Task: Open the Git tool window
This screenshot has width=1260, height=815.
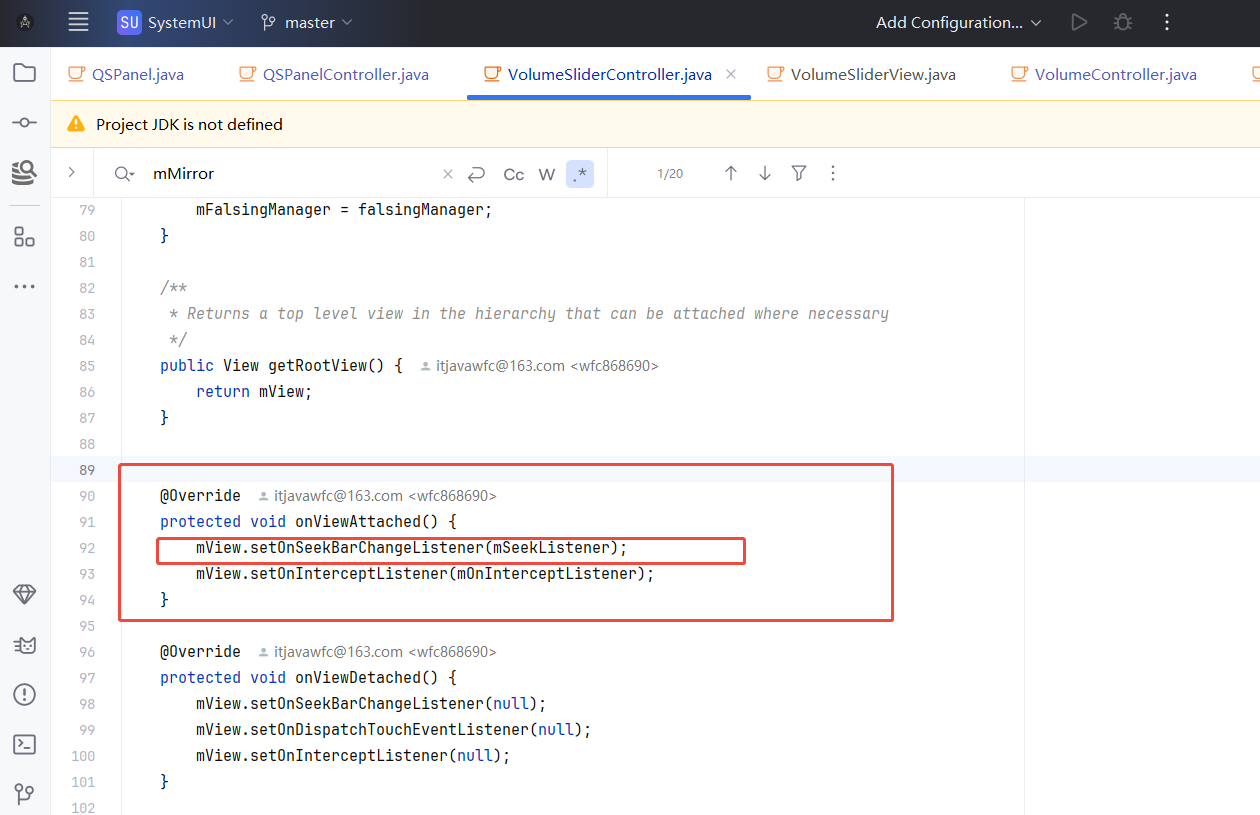Action: 24,794
